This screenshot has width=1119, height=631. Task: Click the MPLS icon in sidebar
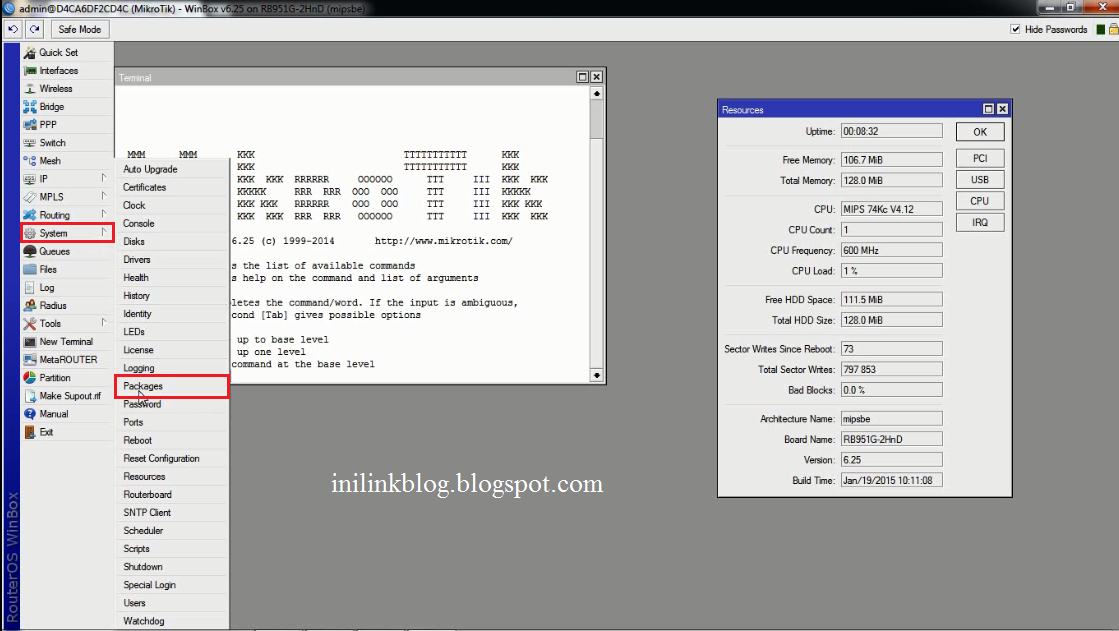(x=29, y=197)
